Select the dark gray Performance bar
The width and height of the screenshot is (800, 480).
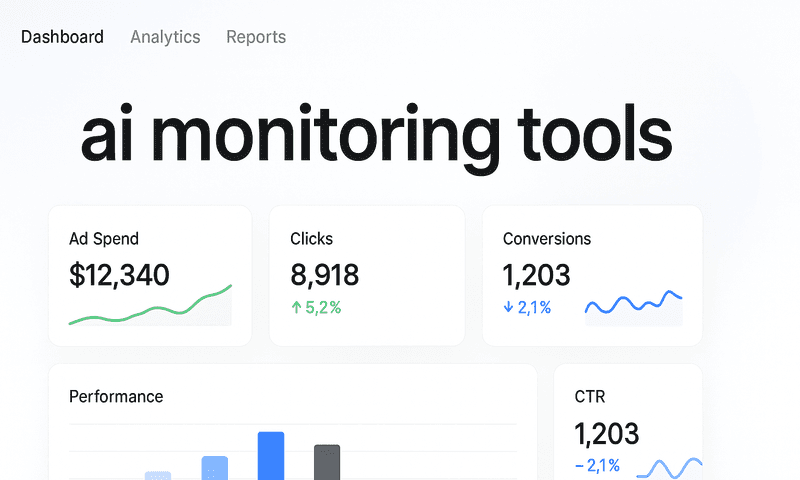[327, 462]
